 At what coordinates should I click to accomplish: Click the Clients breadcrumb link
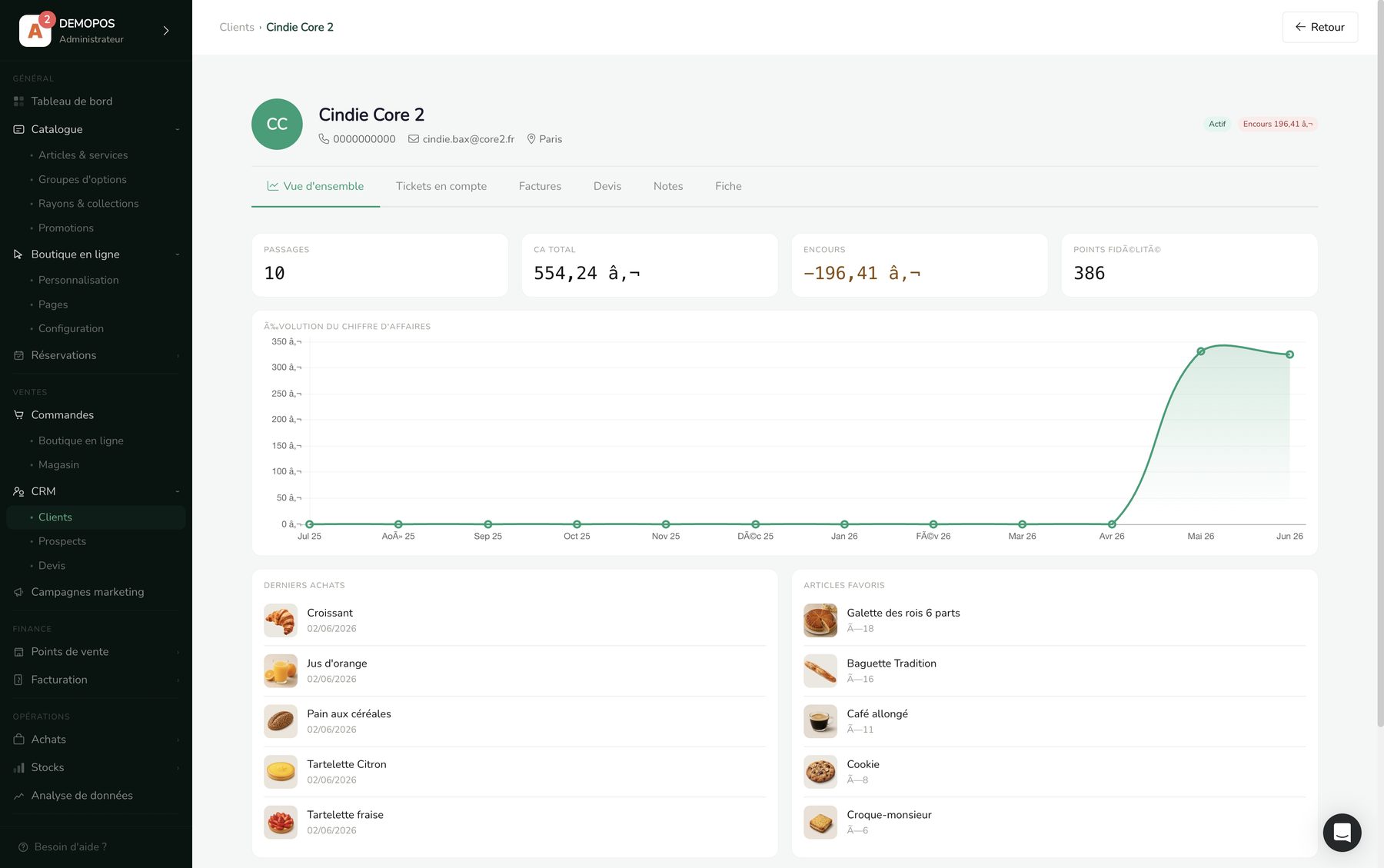coord(237,27)
